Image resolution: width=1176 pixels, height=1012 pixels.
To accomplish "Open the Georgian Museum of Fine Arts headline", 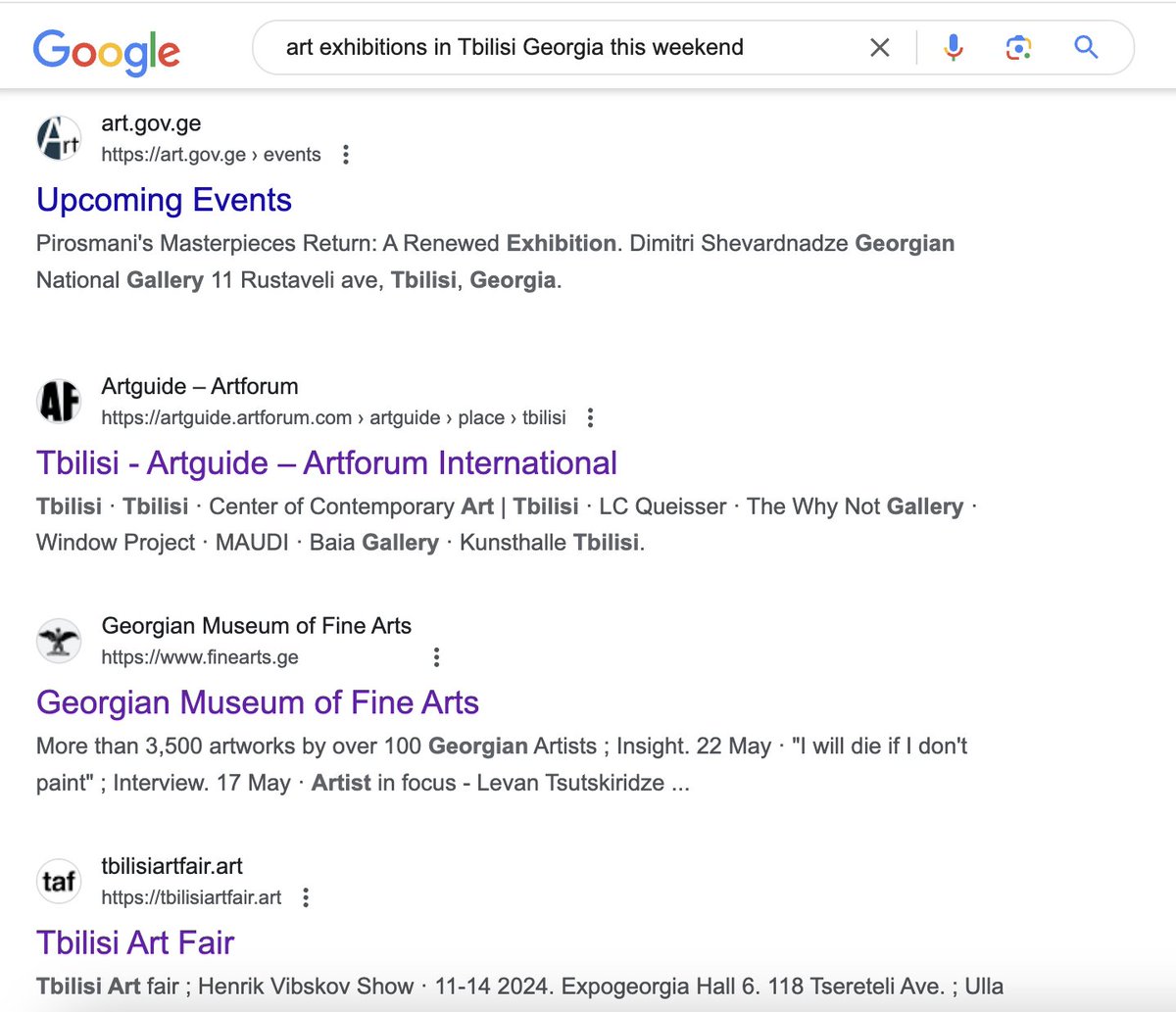I will pos(258,702).
